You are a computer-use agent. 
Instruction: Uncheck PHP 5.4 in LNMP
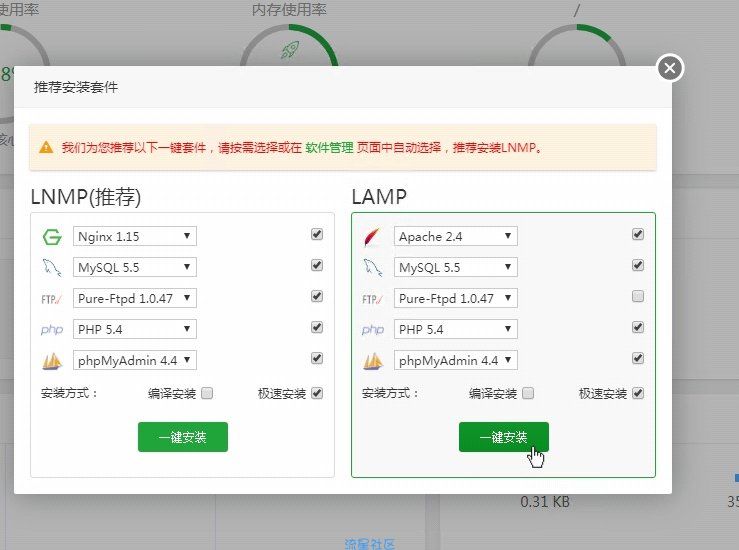(x=317, y=327)
